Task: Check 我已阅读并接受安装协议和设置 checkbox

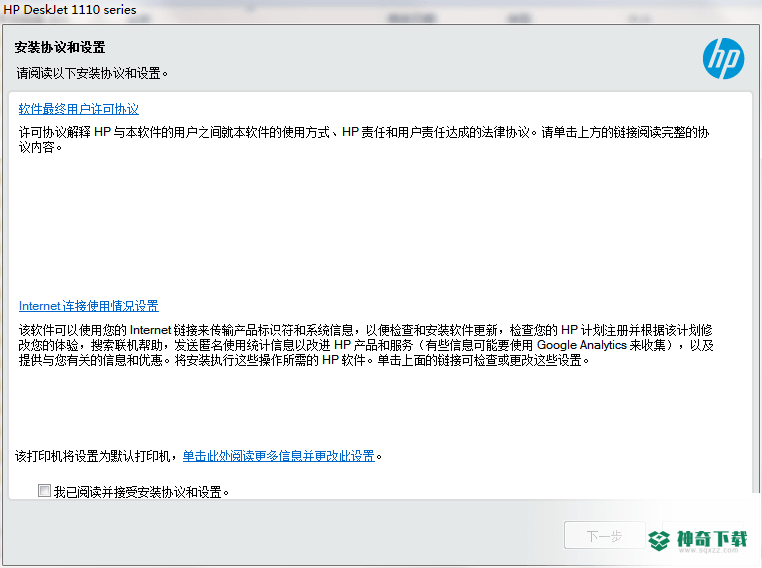Action: pos(44,491)
